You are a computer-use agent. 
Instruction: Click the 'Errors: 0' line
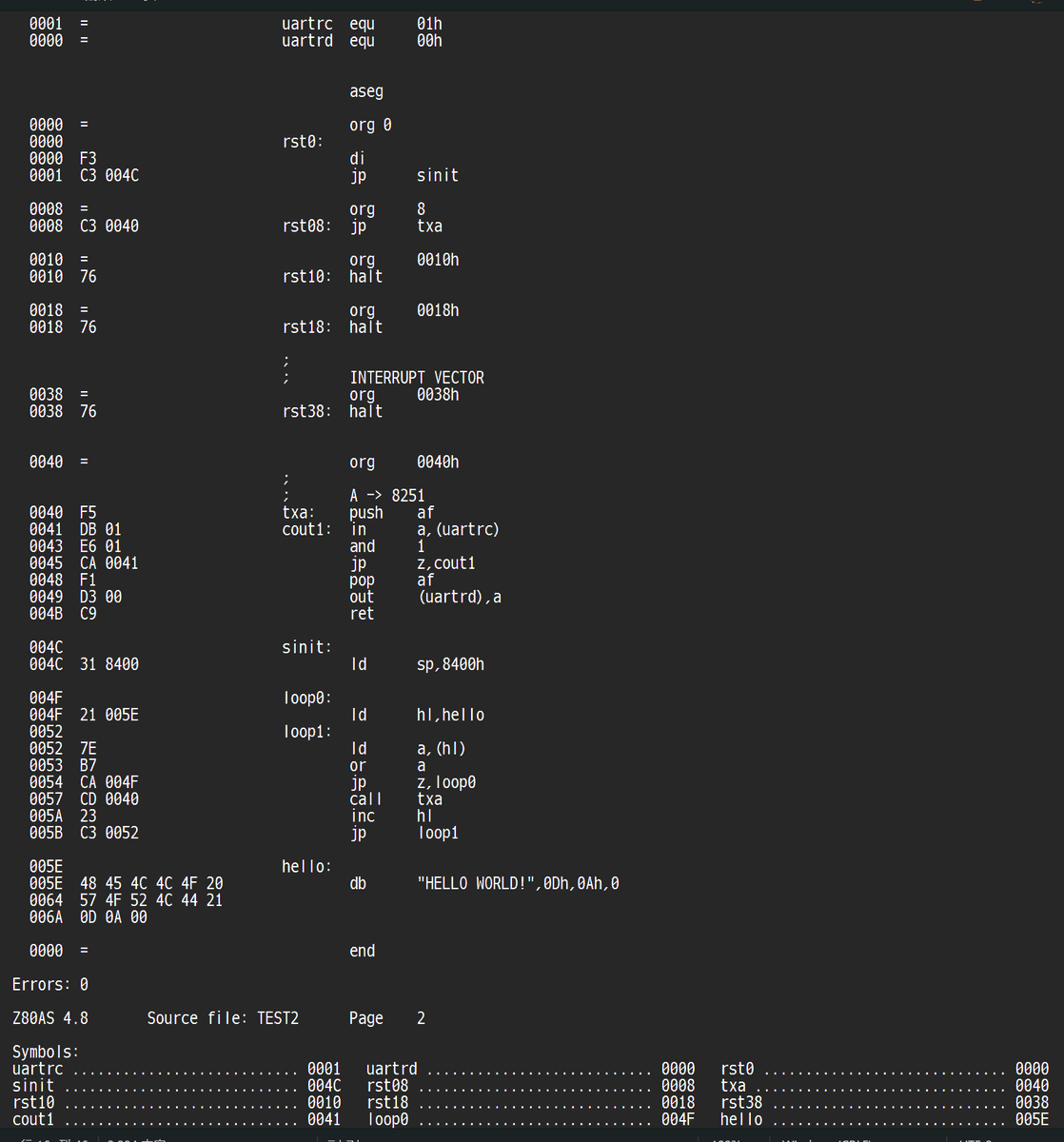click(49, 985)
